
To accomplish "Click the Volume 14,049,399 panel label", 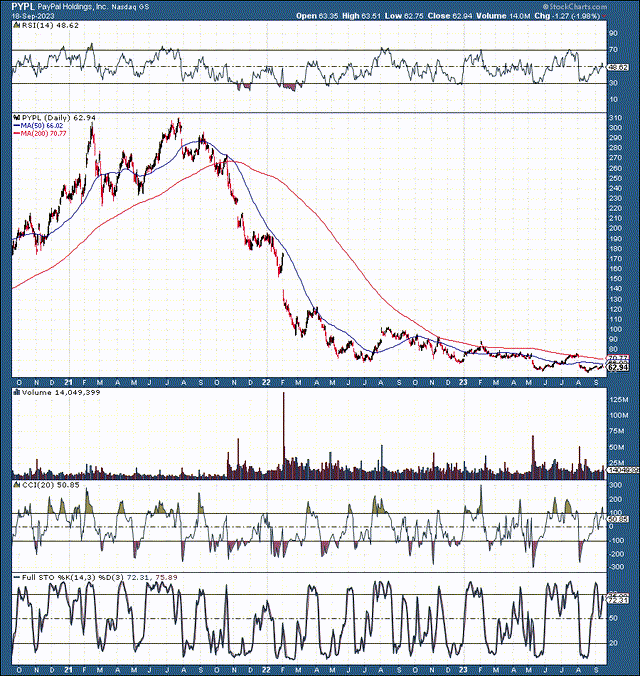I will coord(61,392).
